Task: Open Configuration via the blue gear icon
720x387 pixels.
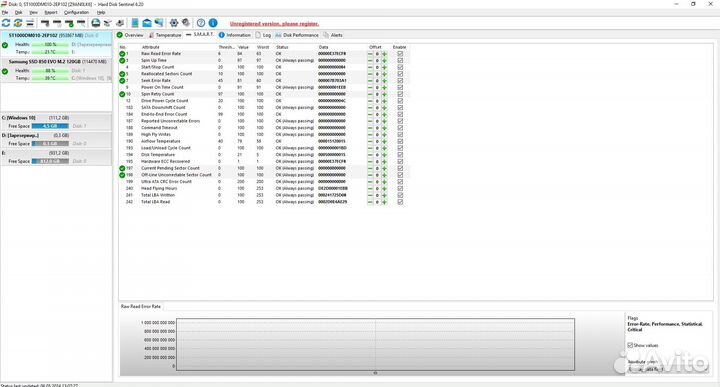Action: (174, 22)
